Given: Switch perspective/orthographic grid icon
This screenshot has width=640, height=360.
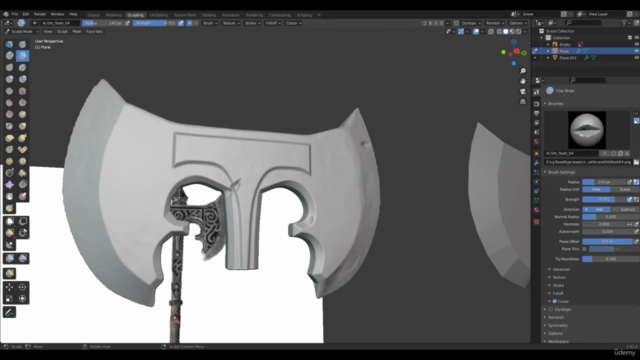Looking at the screenshot, I should click(523, 102).
